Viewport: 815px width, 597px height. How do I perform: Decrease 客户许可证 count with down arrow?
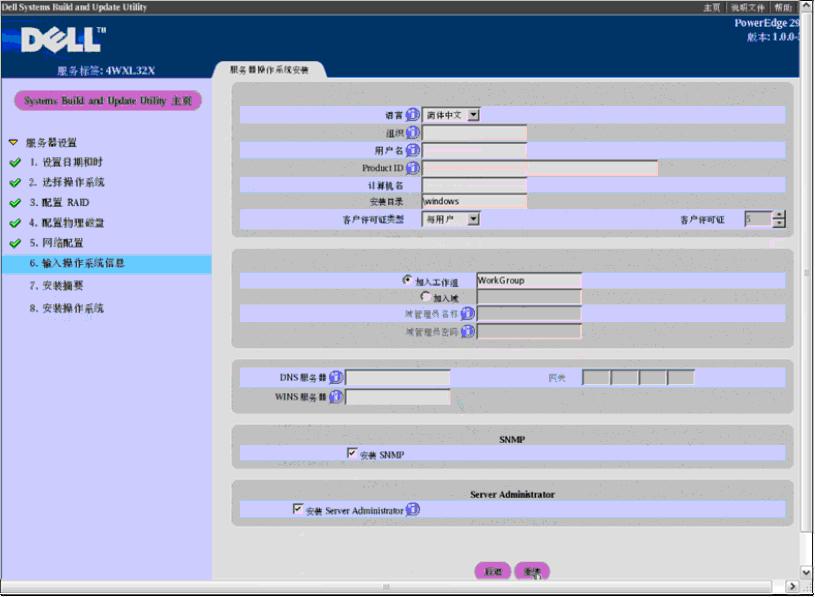[x=779, y=223]
